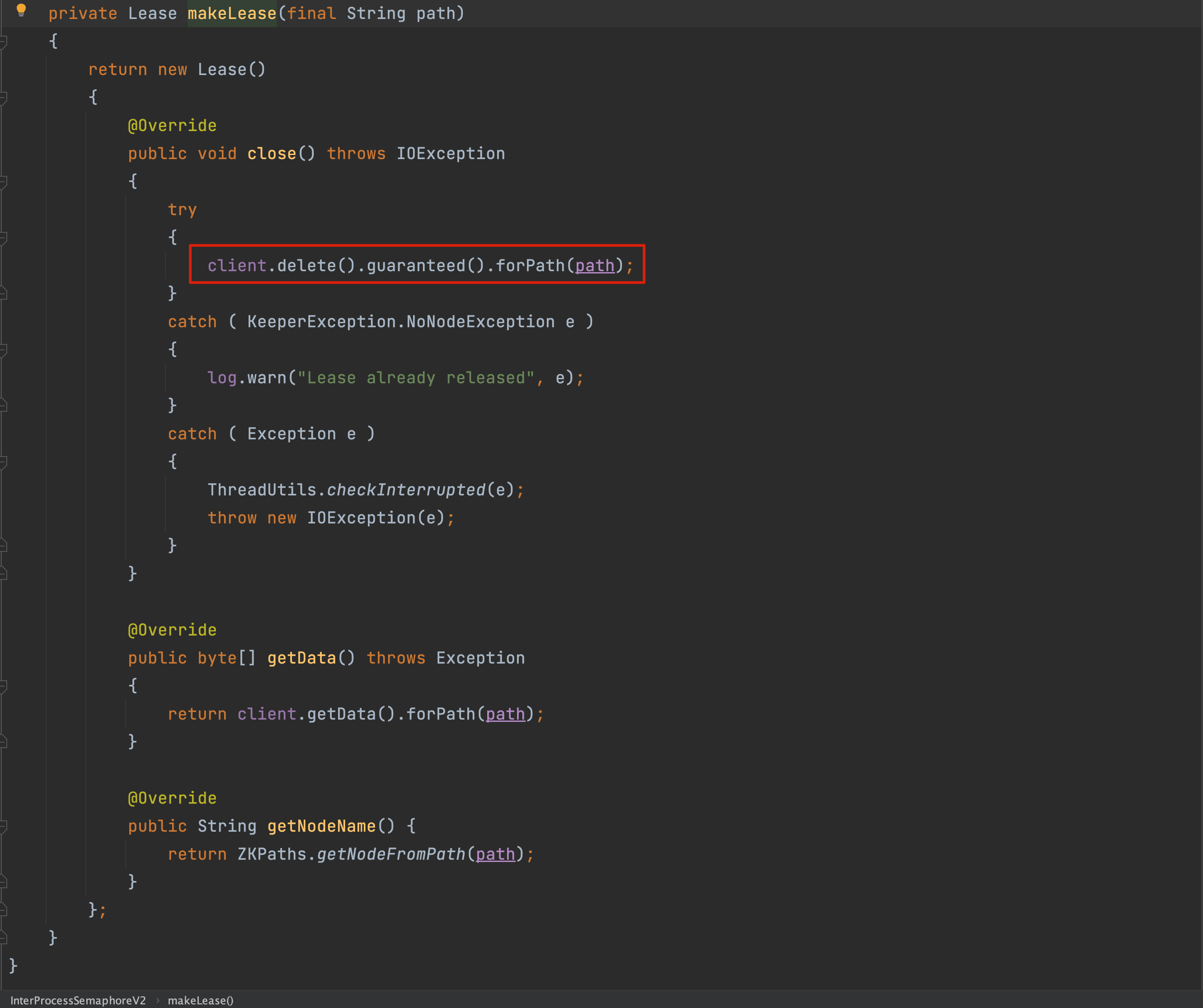
Task: Collapse fold marker beside new Lease() brace
Action: [3, 98]
